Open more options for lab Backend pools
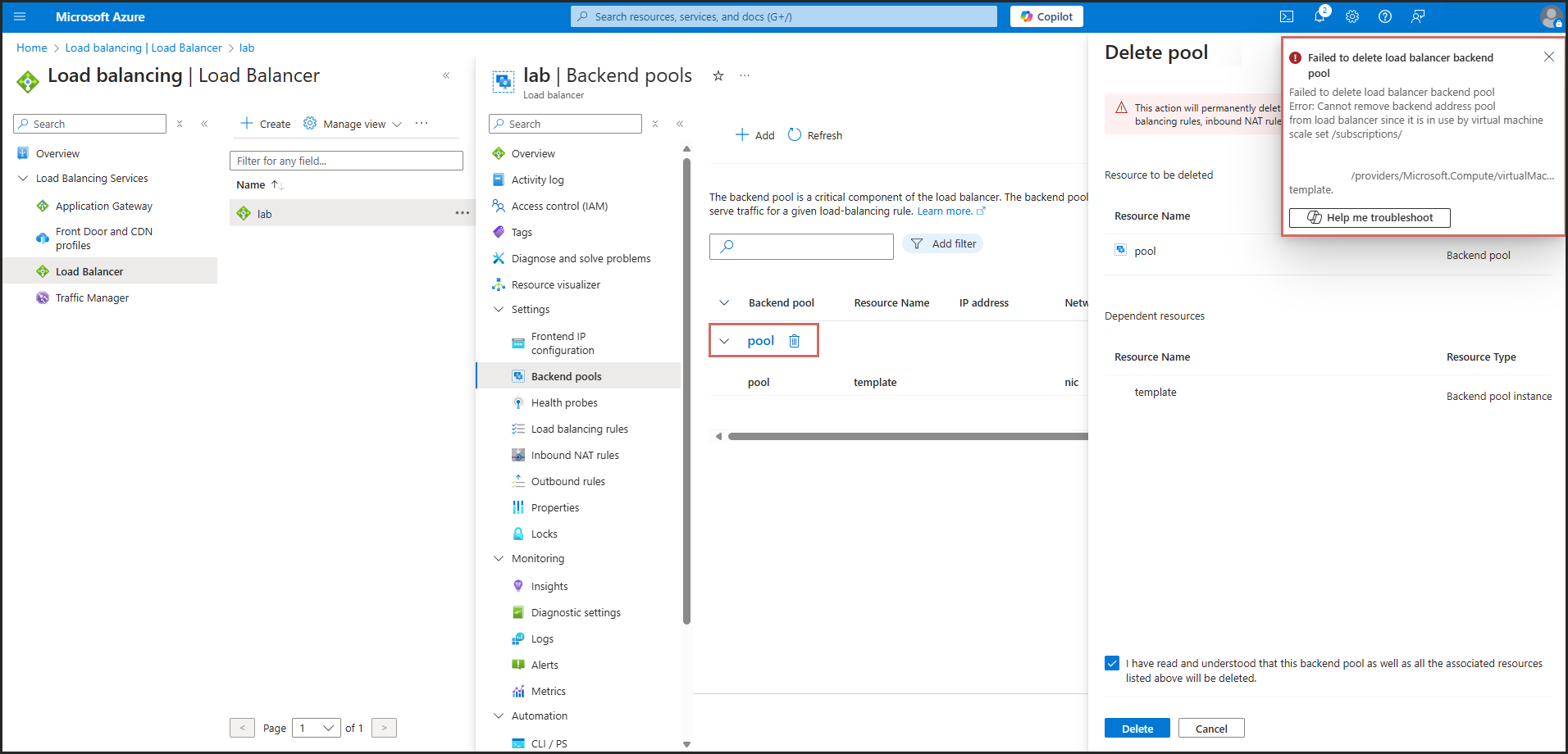This screenshot has height=754, width=1568. tap(745, 75)
